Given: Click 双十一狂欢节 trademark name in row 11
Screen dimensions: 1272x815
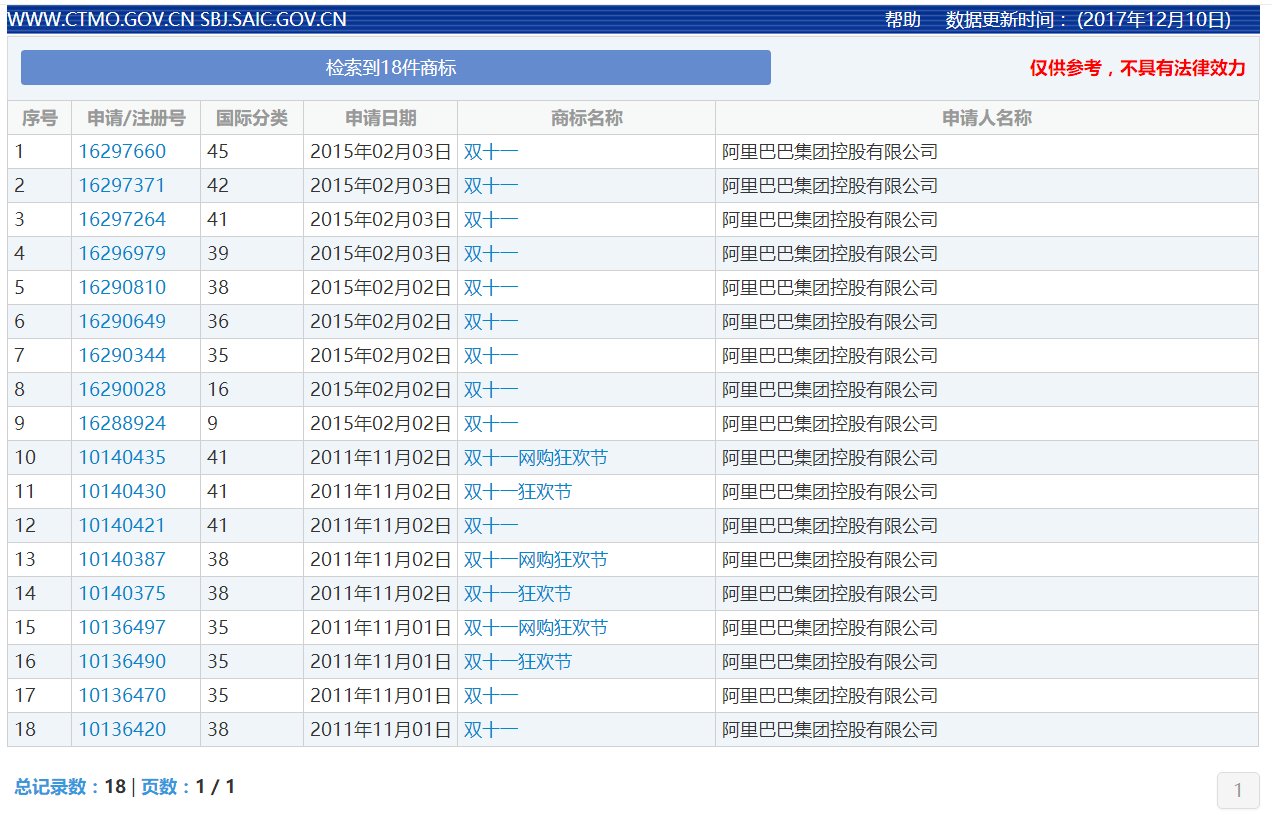Looking at the screenshot, I should 517,492.
